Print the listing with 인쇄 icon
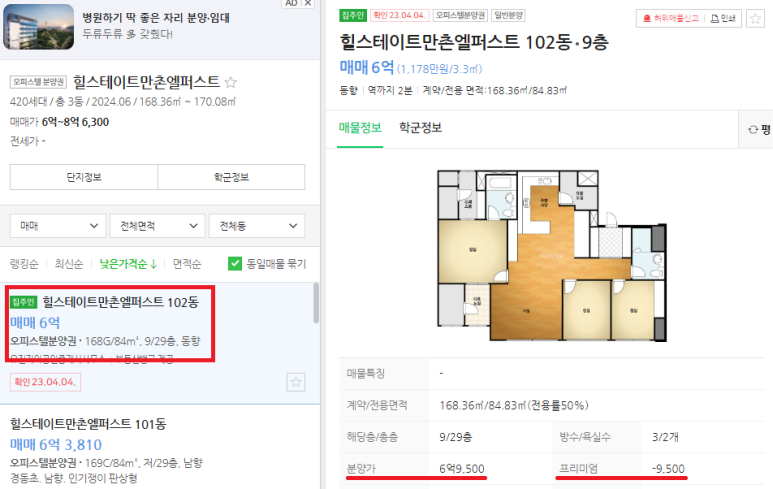This screenshot has height=489, width=773. click(x=723, y=19)
